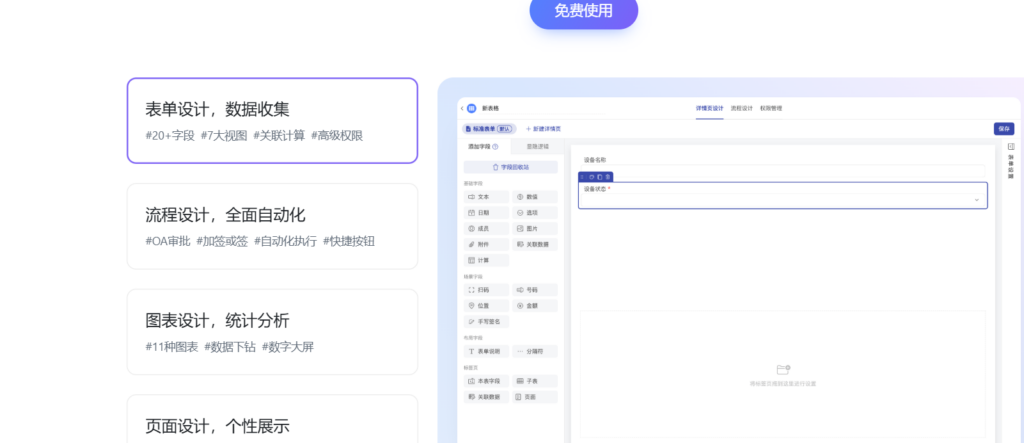The width and height of the screenshot is (1024, 443).
Task: Click the back arrow beside 新表格
Action: [x=461, y=108]
